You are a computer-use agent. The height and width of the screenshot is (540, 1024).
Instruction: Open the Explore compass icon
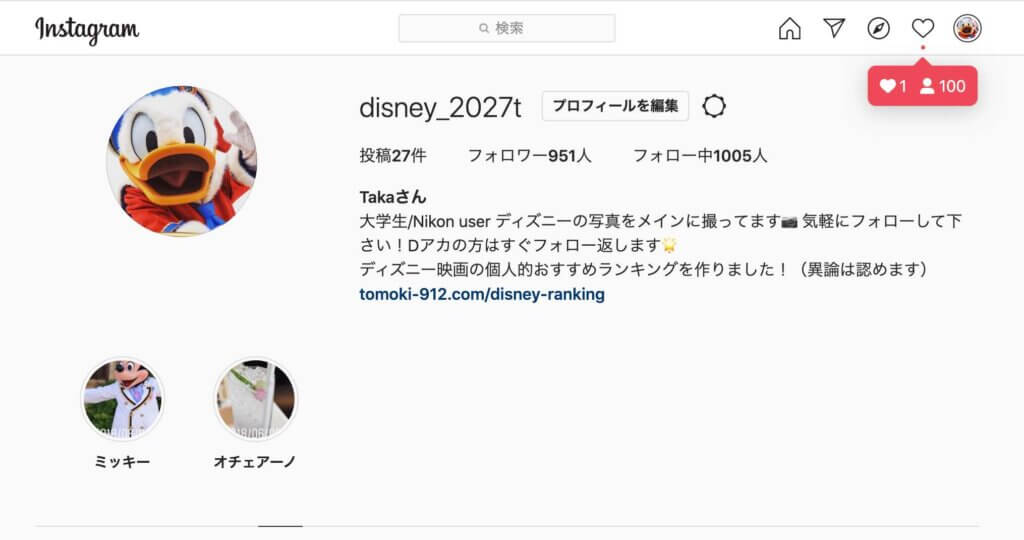click(x=878, y=29)
